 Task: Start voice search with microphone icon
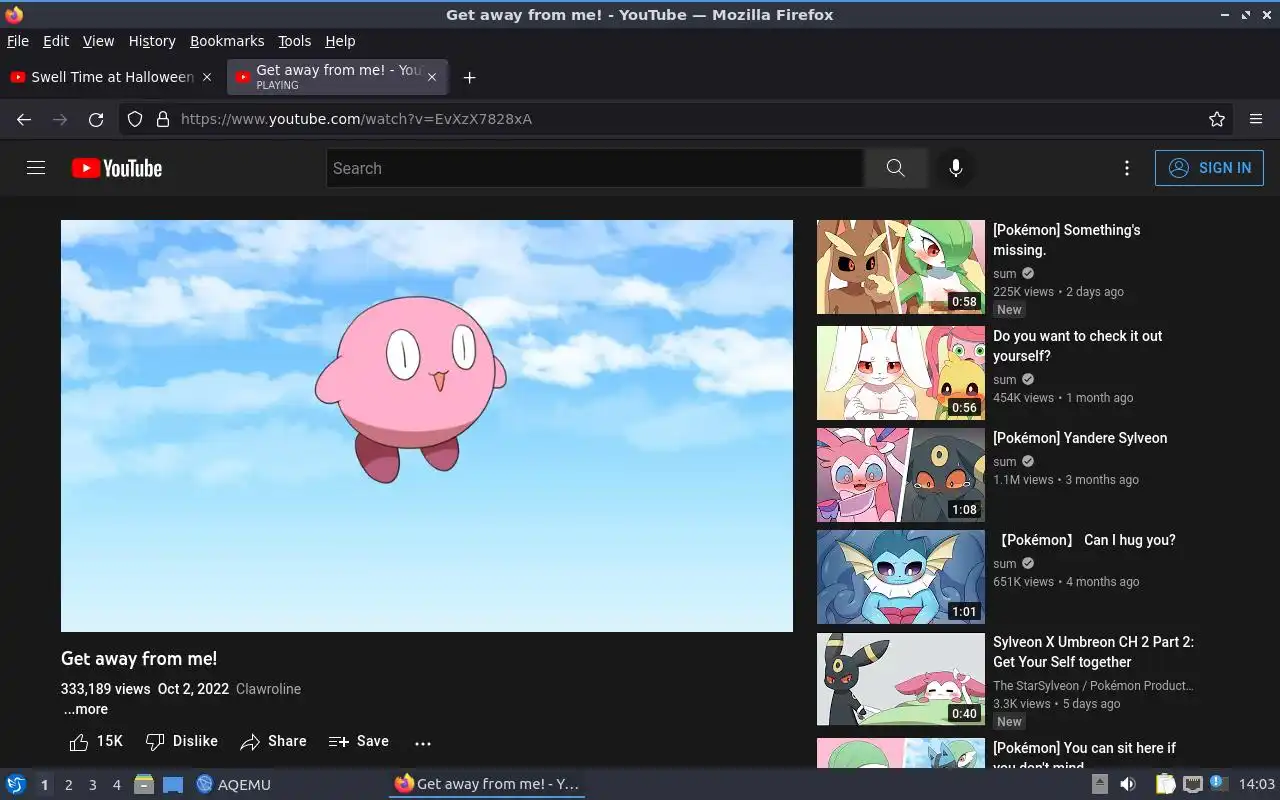(x=956, y=168)
